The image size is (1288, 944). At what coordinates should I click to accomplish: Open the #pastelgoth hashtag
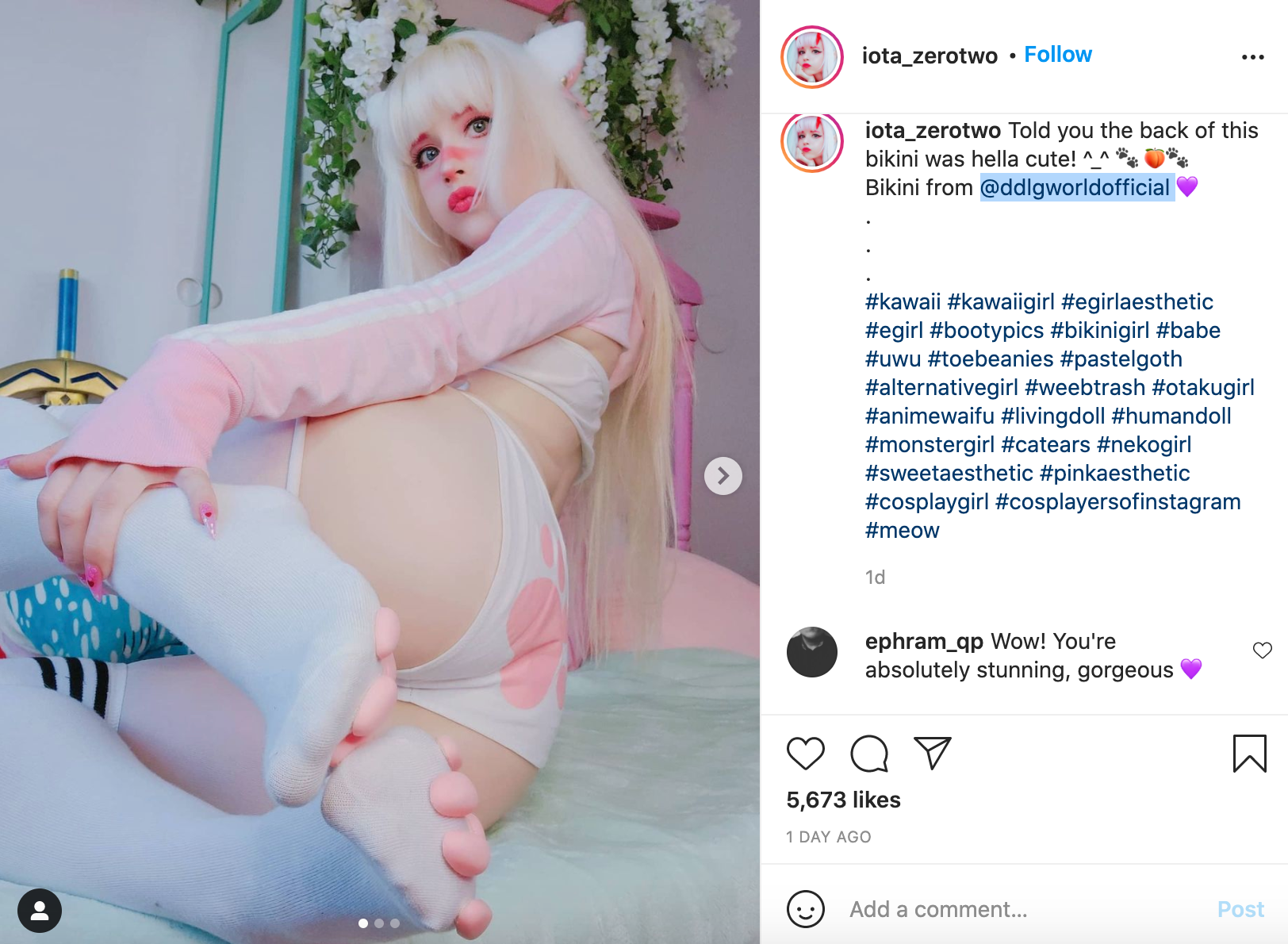coord(1121,359)
